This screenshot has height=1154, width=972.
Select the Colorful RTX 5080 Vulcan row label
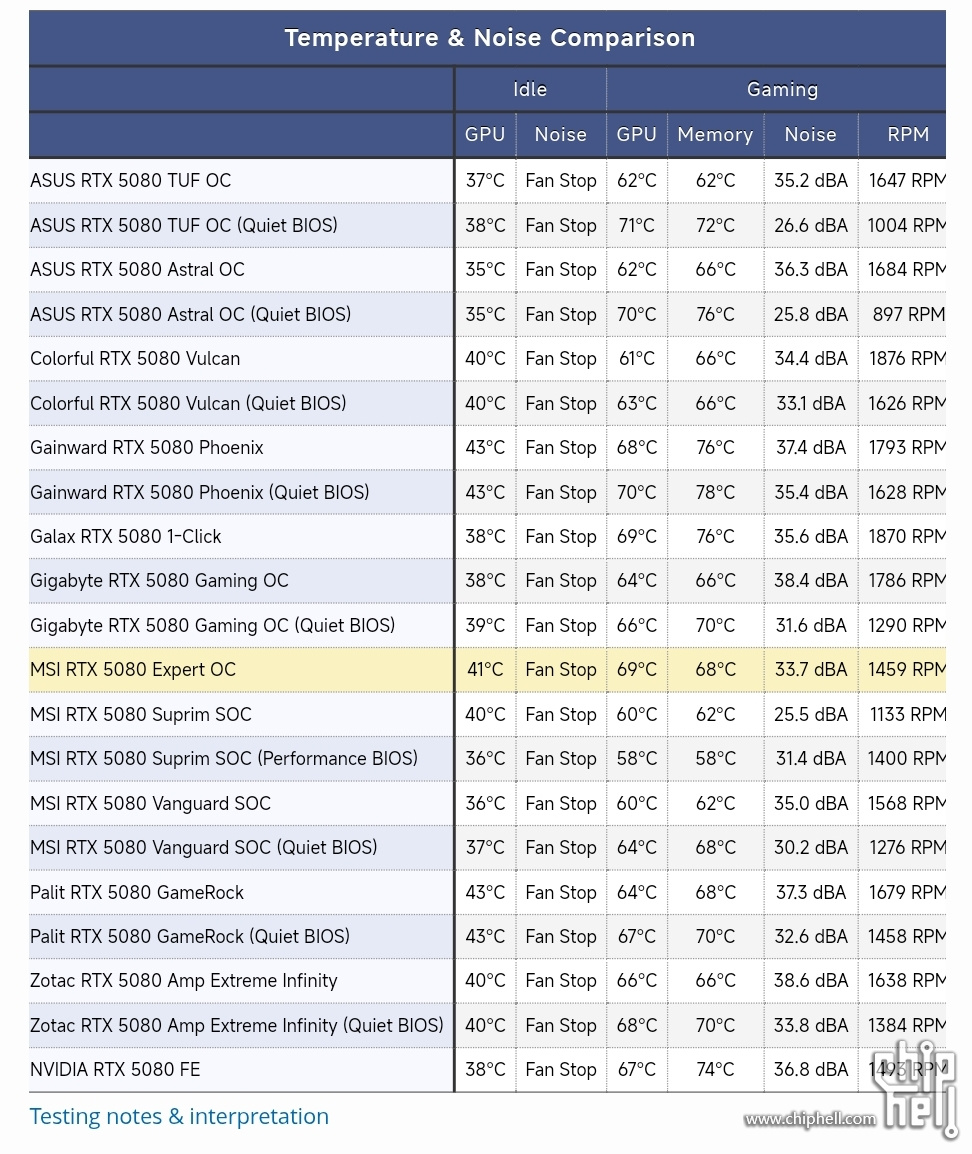(x=135, y=358)
